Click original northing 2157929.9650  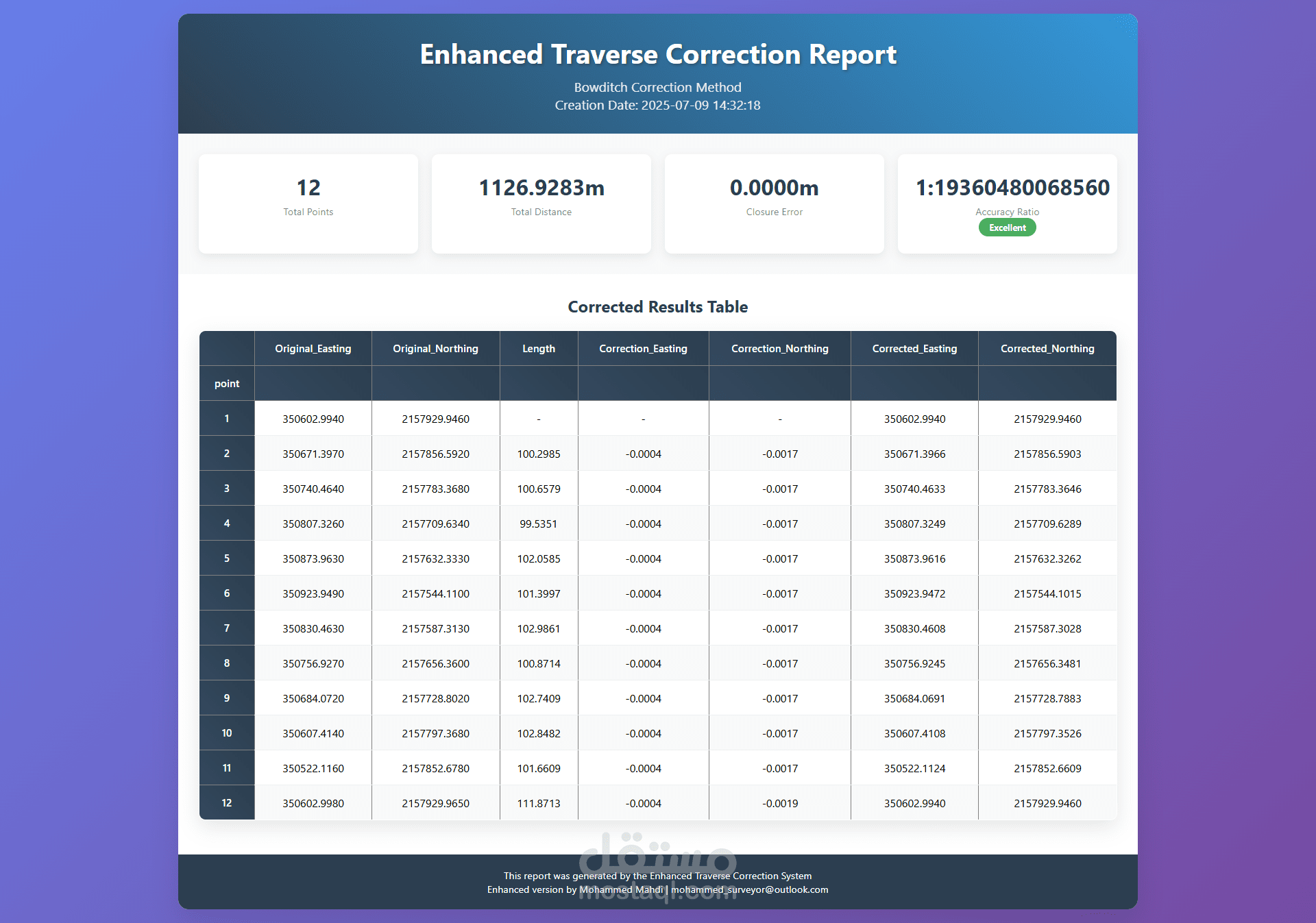(436, 803)
